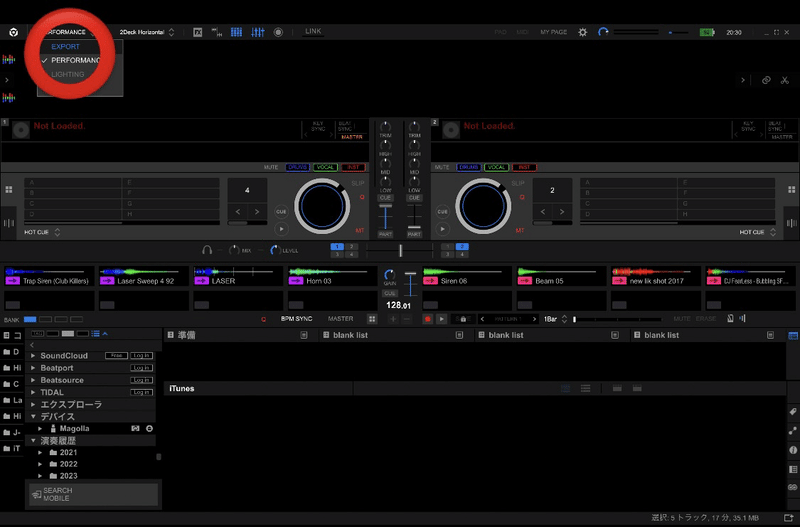Mute VOCAL on deck 1
The image size is (800, 527).
point(325,167)
